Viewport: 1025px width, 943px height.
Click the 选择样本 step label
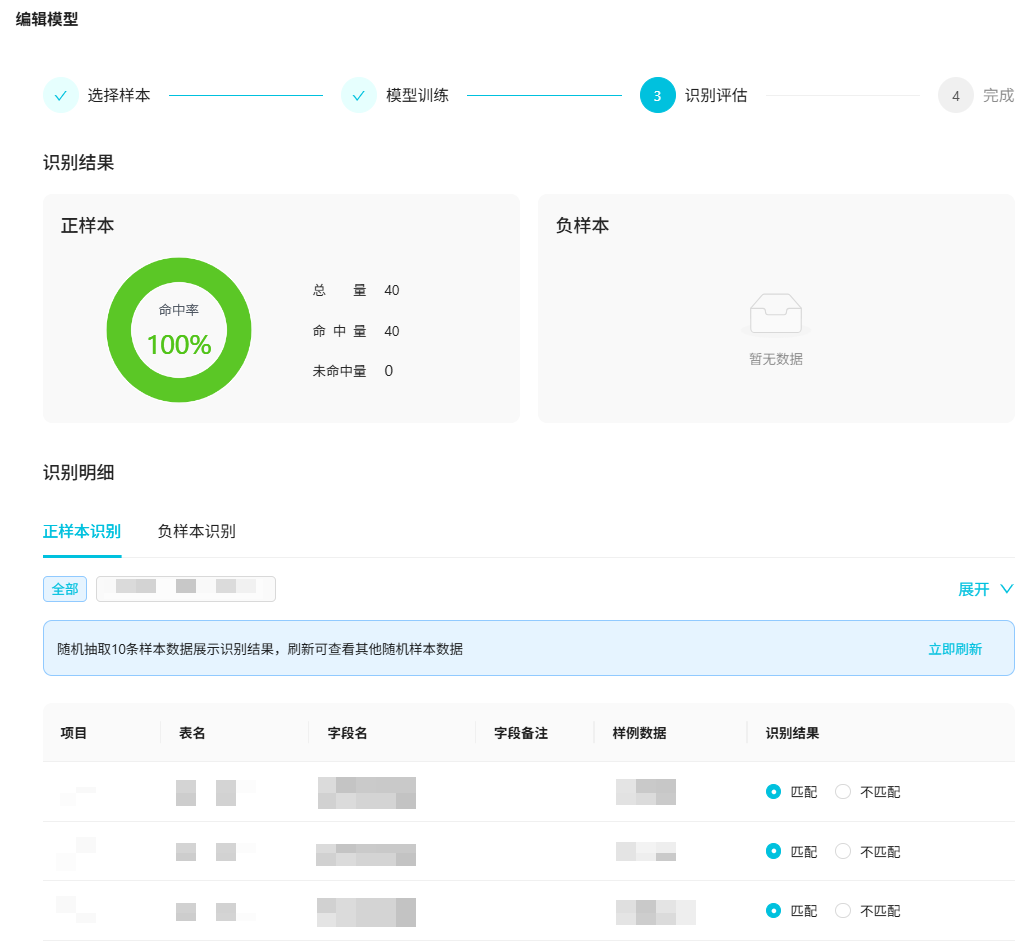[119, 95]
